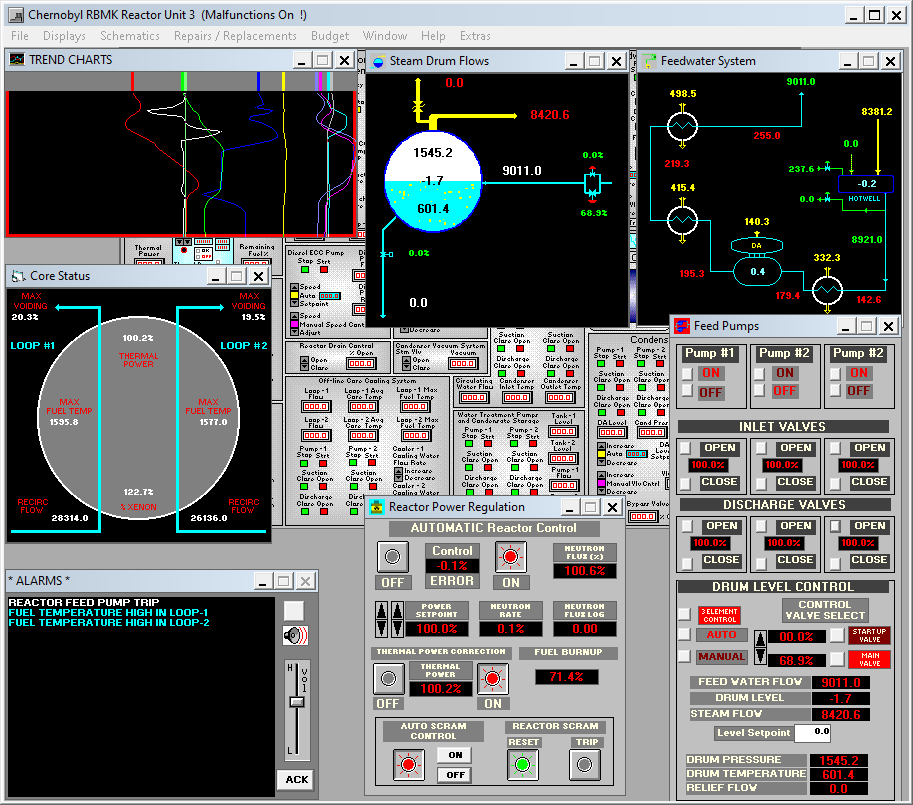Screen dimensions: 913x805
Task: Open the Repairs / Replacements menu
Action: (235, 36)
